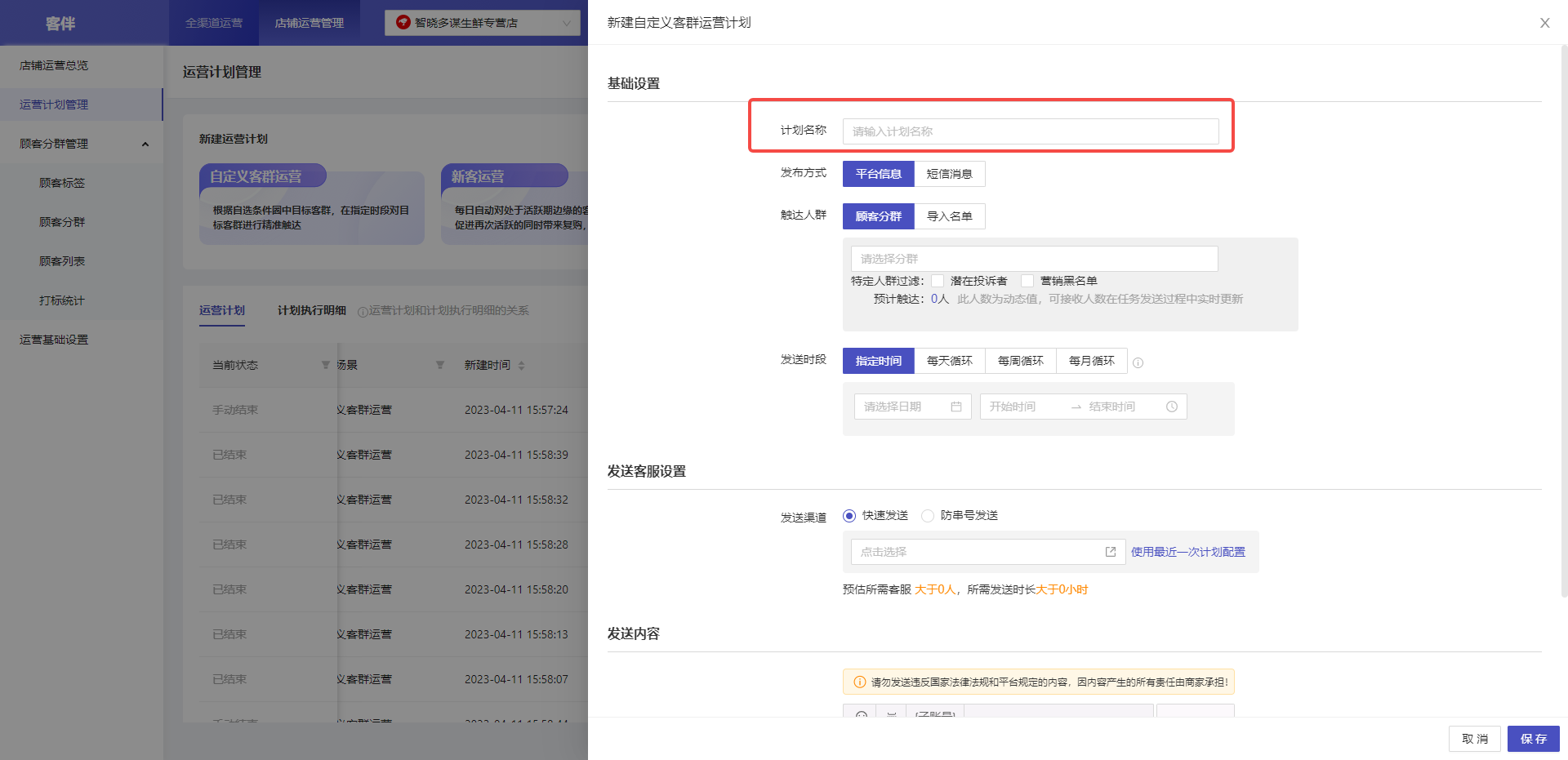Click the warning icon in the content notice

pos(860,682)
